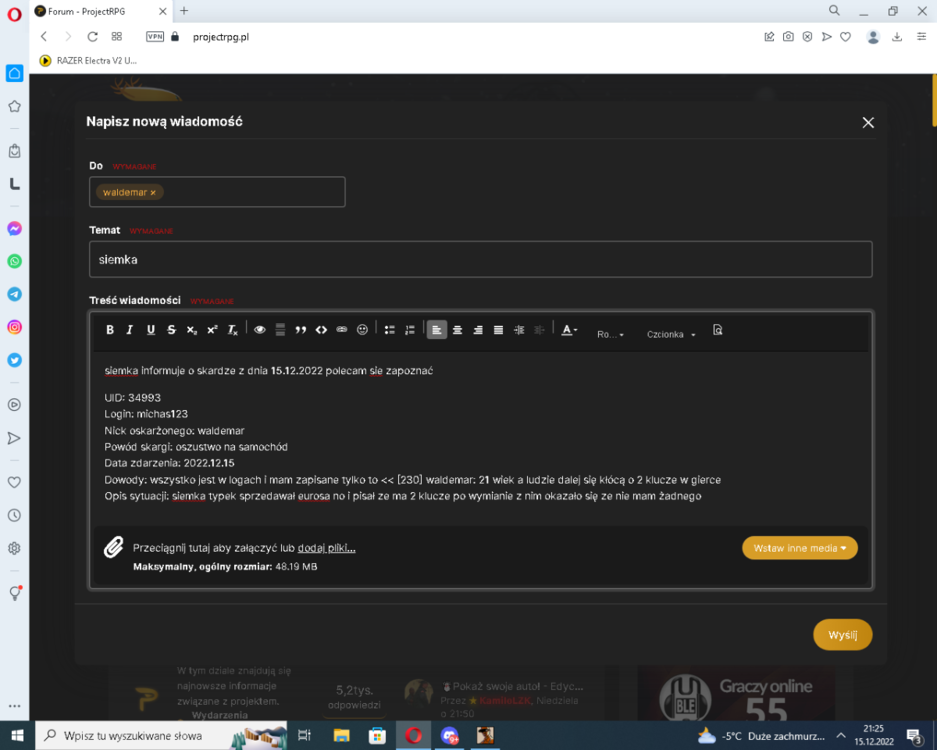
Task: Toggle bold formatting in message editor
Action: [x=110, y=330]
